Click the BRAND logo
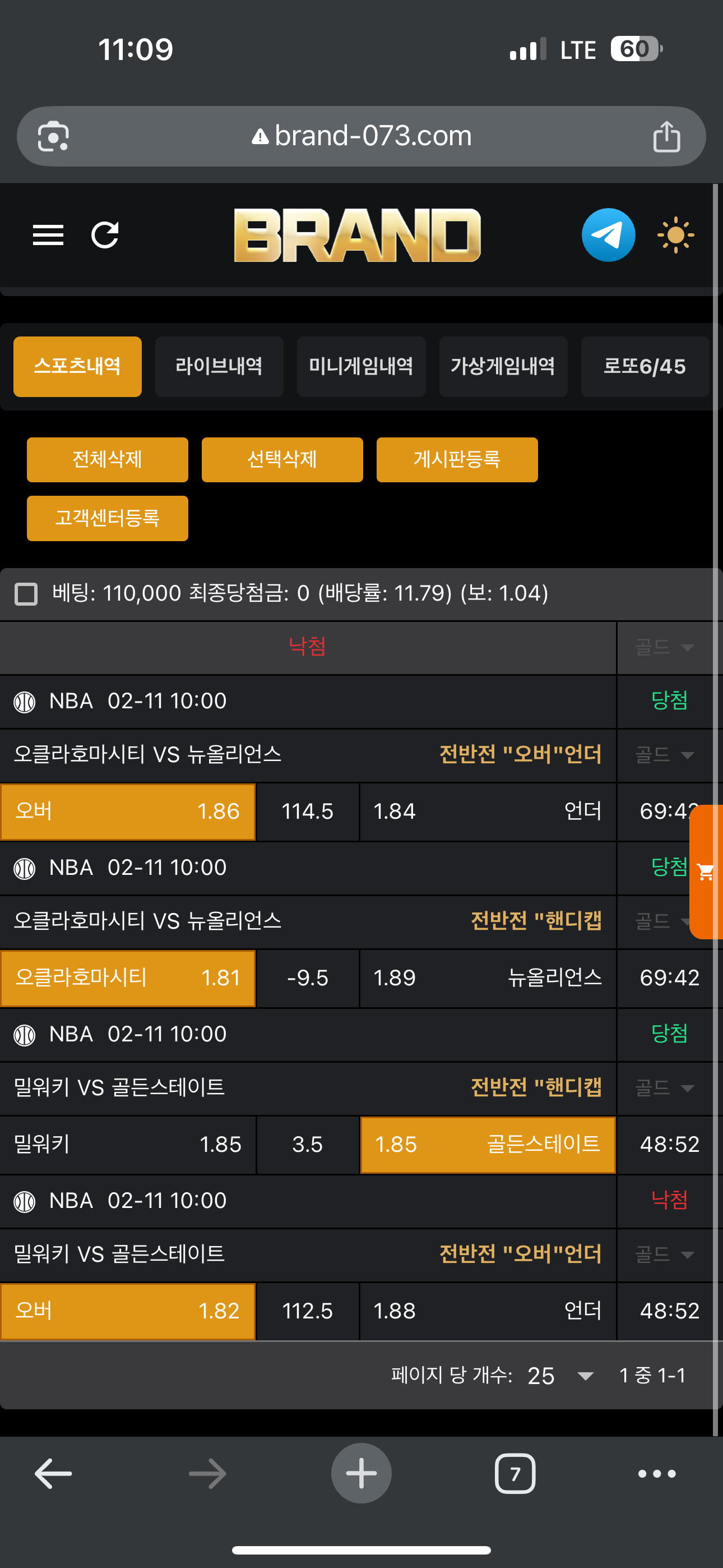The width and height of the screenshot is (723, 1568). pyautogui.click(x=357, y=235)
